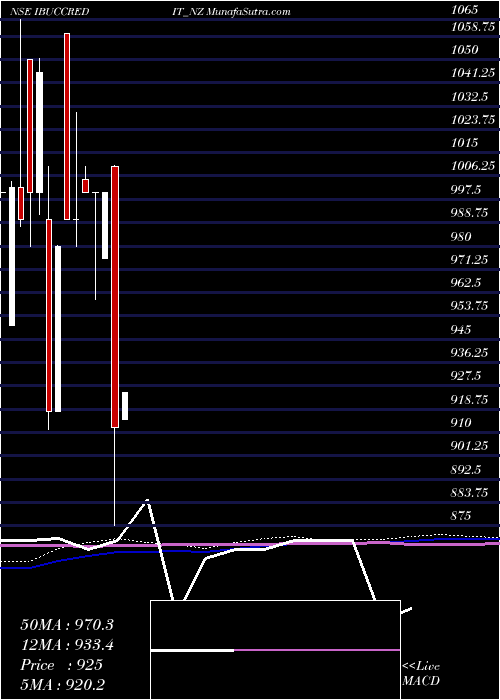Click the Price : 925 readout
500x700 pixels.
[62, 665]
